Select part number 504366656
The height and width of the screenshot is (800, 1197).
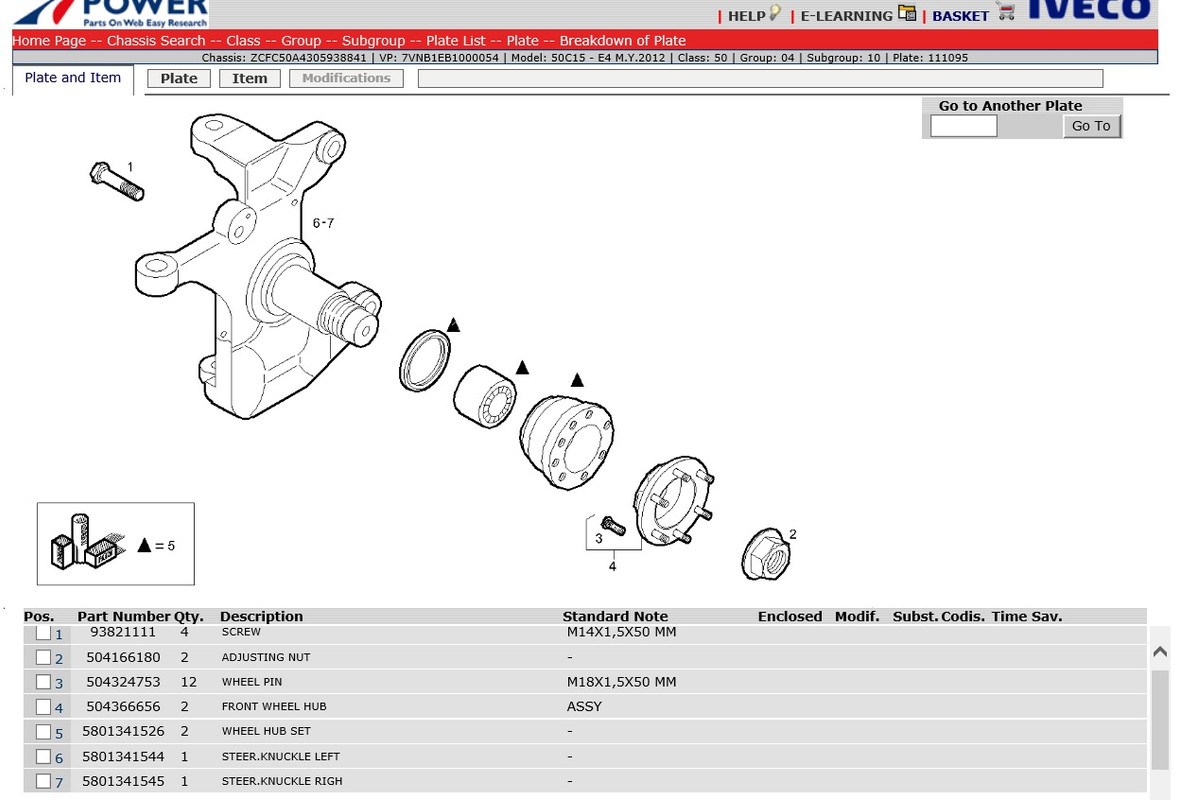[123, 707]
